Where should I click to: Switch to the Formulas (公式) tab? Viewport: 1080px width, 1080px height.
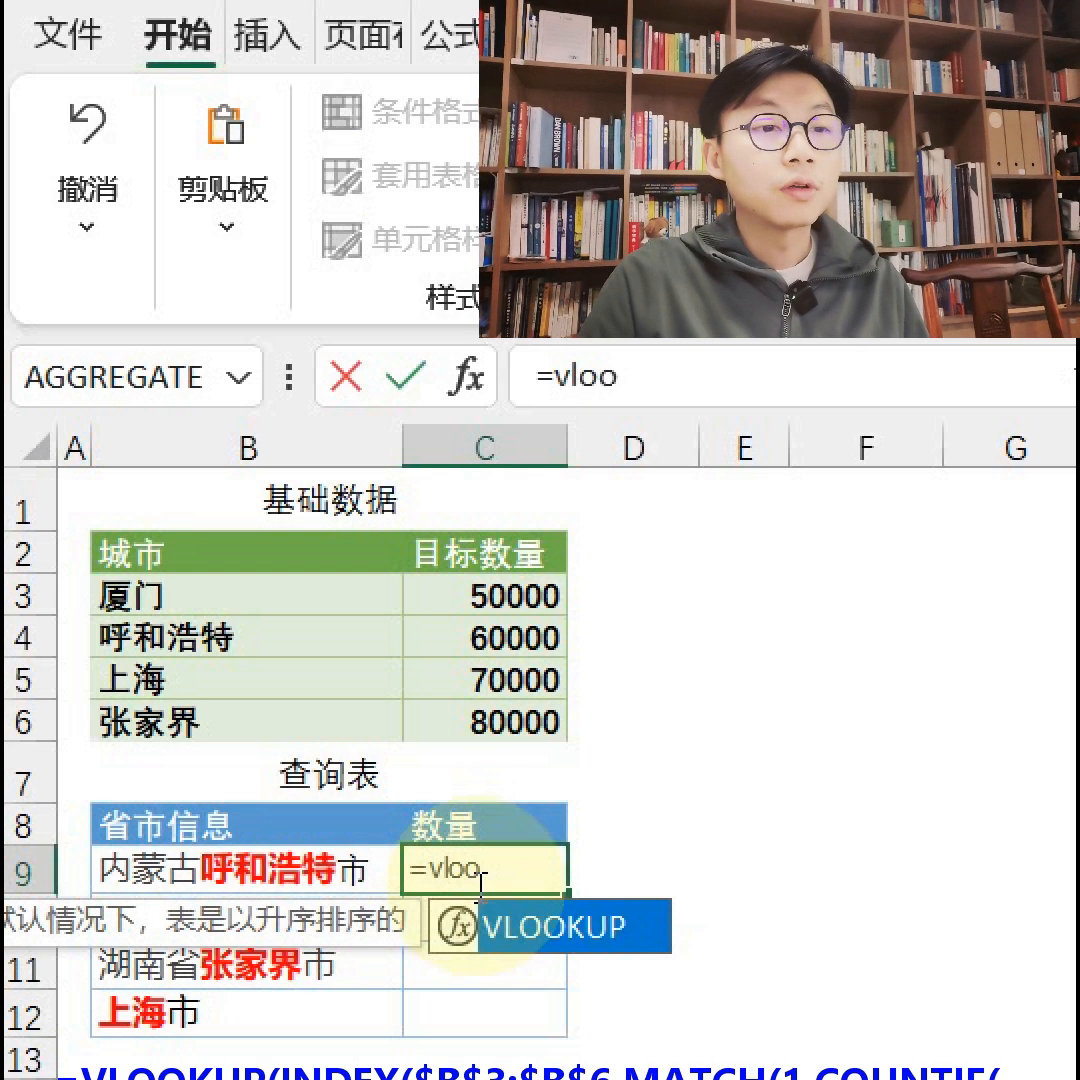pos(450,34)
